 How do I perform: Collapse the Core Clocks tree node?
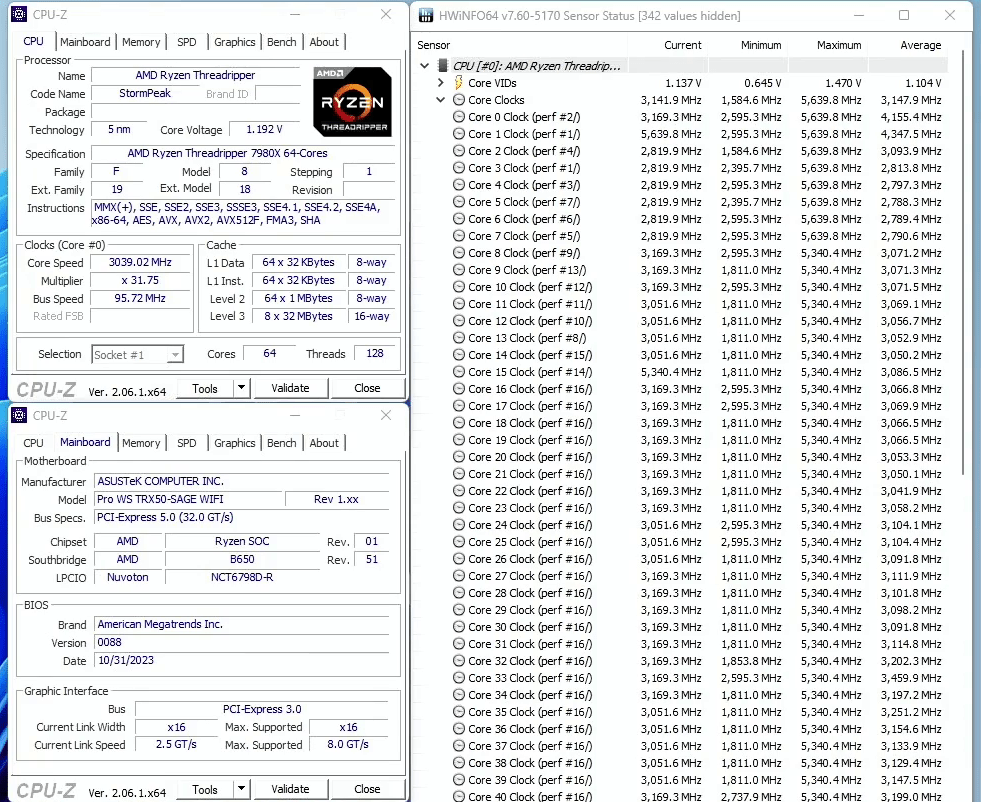tap(440, 99)
